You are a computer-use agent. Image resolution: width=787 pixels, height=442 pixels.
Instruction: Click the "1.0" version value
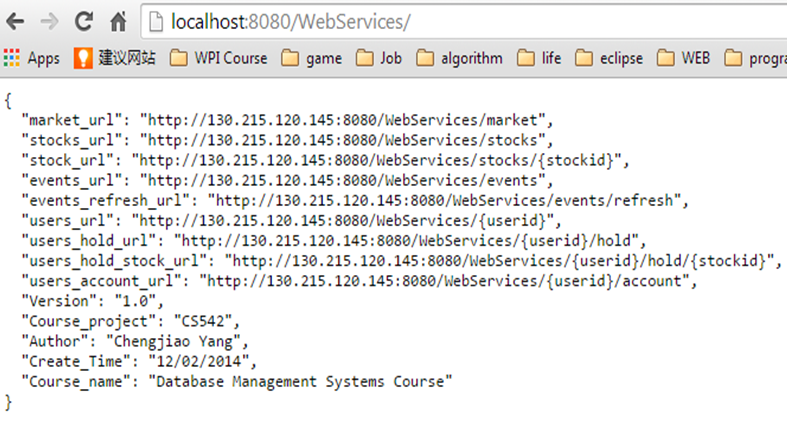point(135,301)
